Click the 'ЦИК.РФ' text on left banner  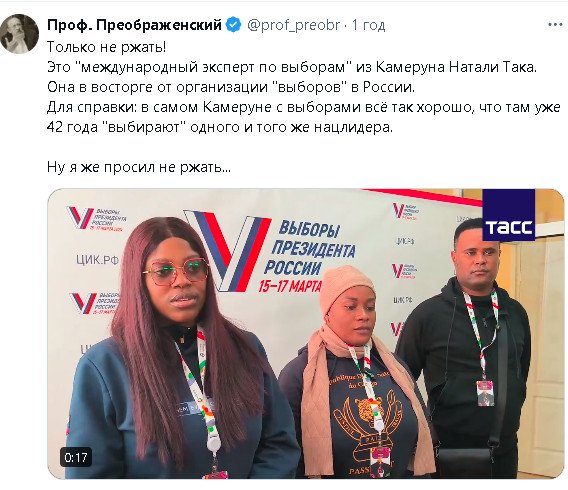[x=97, y=260]
